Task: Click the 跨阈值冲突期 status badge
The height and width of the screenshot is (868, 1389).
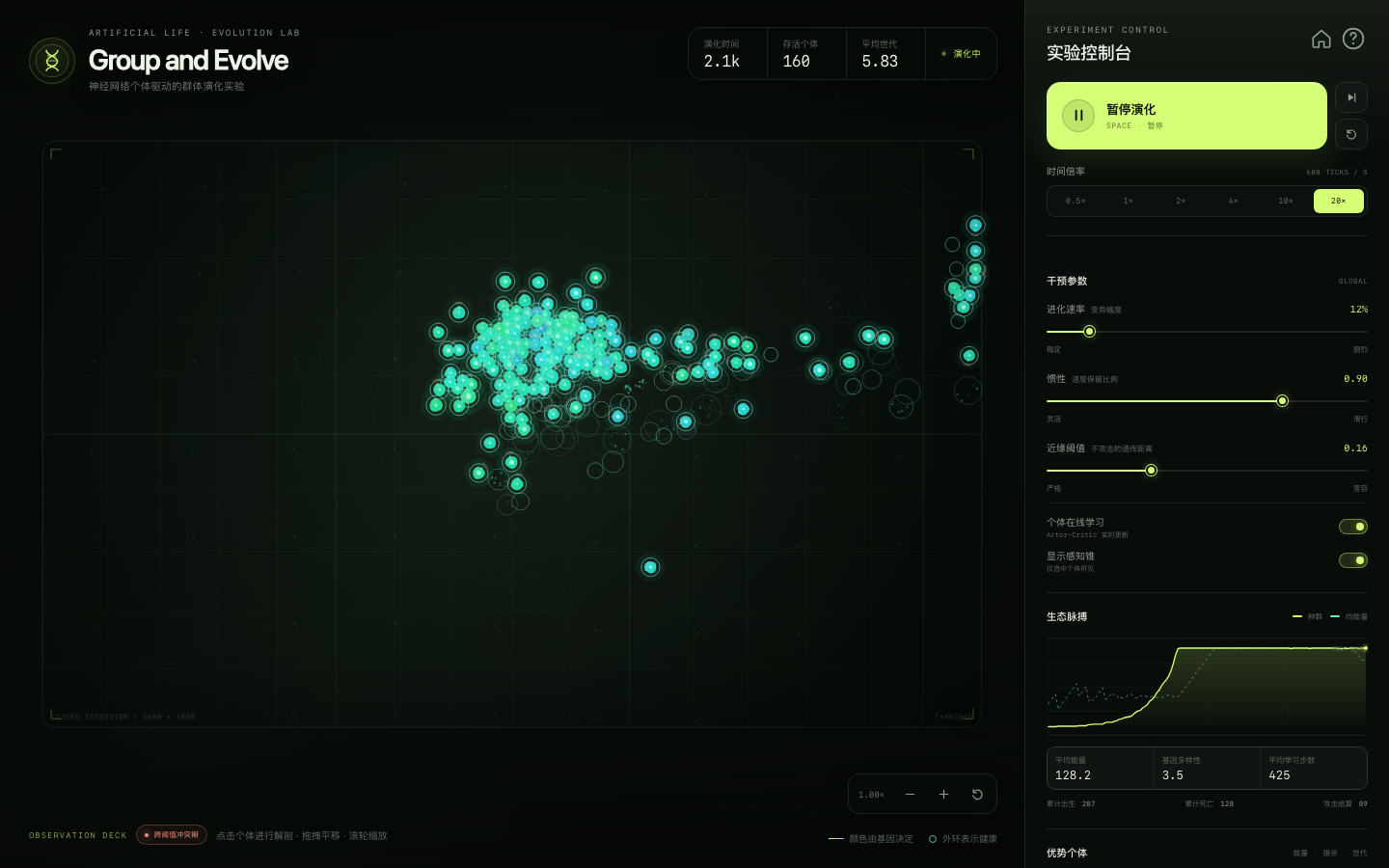Action: coord(172,835)
